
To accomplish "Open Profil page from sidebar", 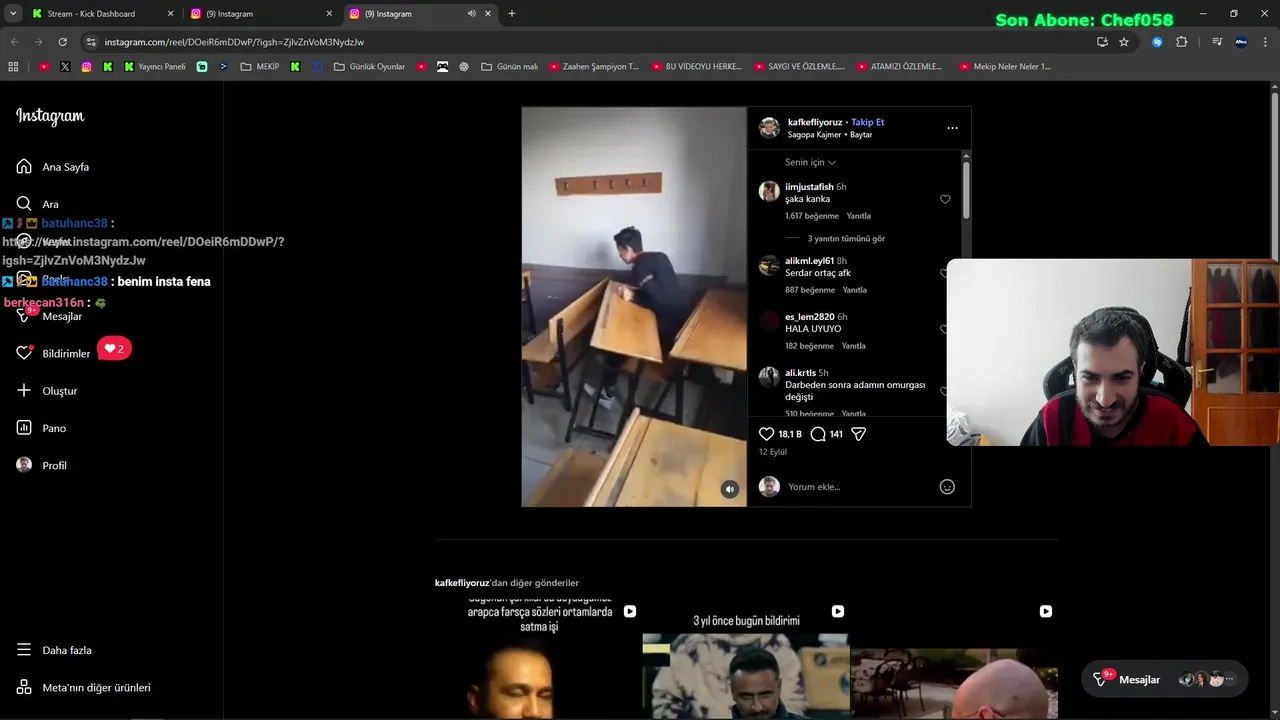I will 41,465.
